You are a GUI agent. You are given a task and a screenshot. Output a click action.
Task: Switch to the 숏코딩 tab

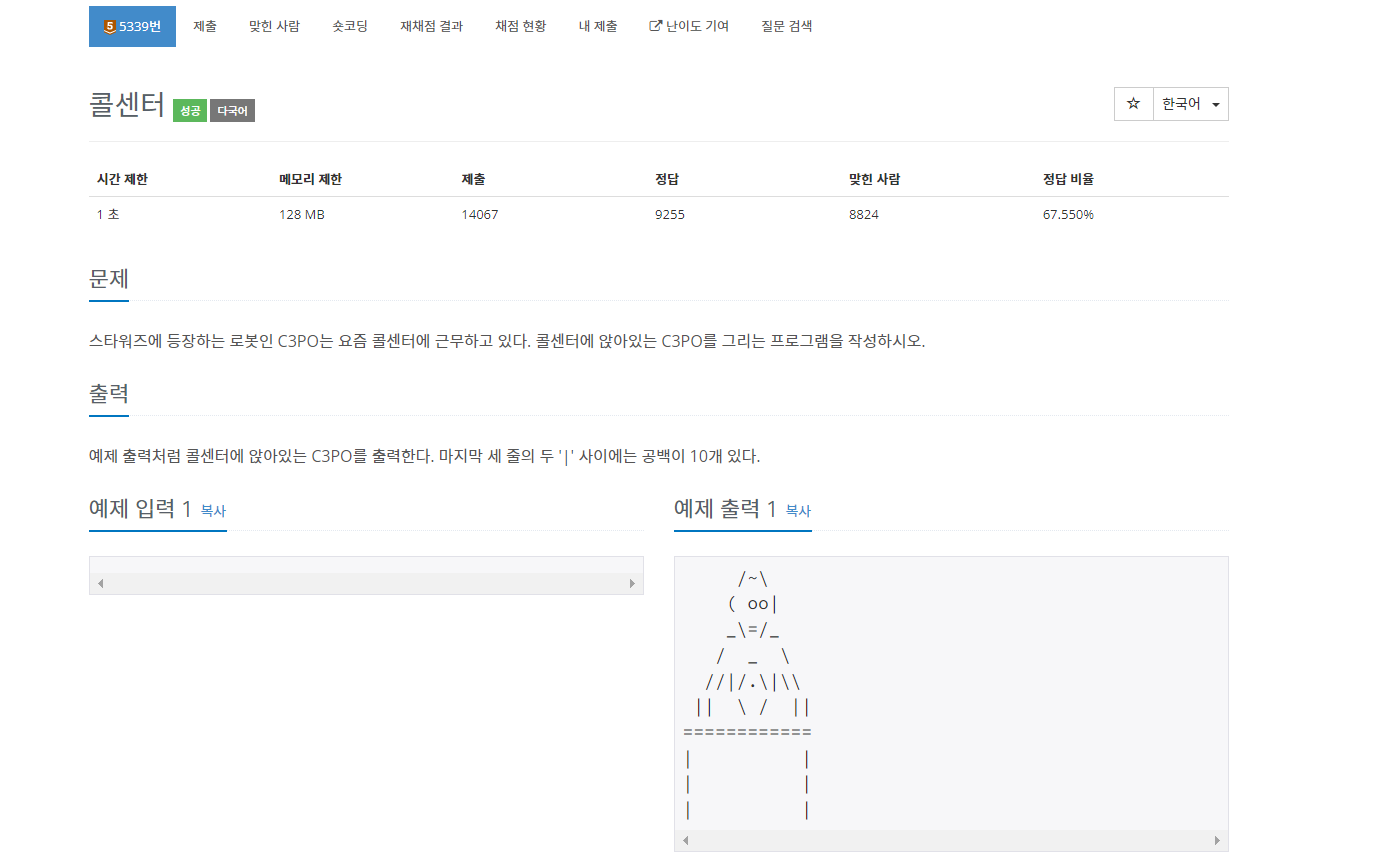(x=350, y=26)
